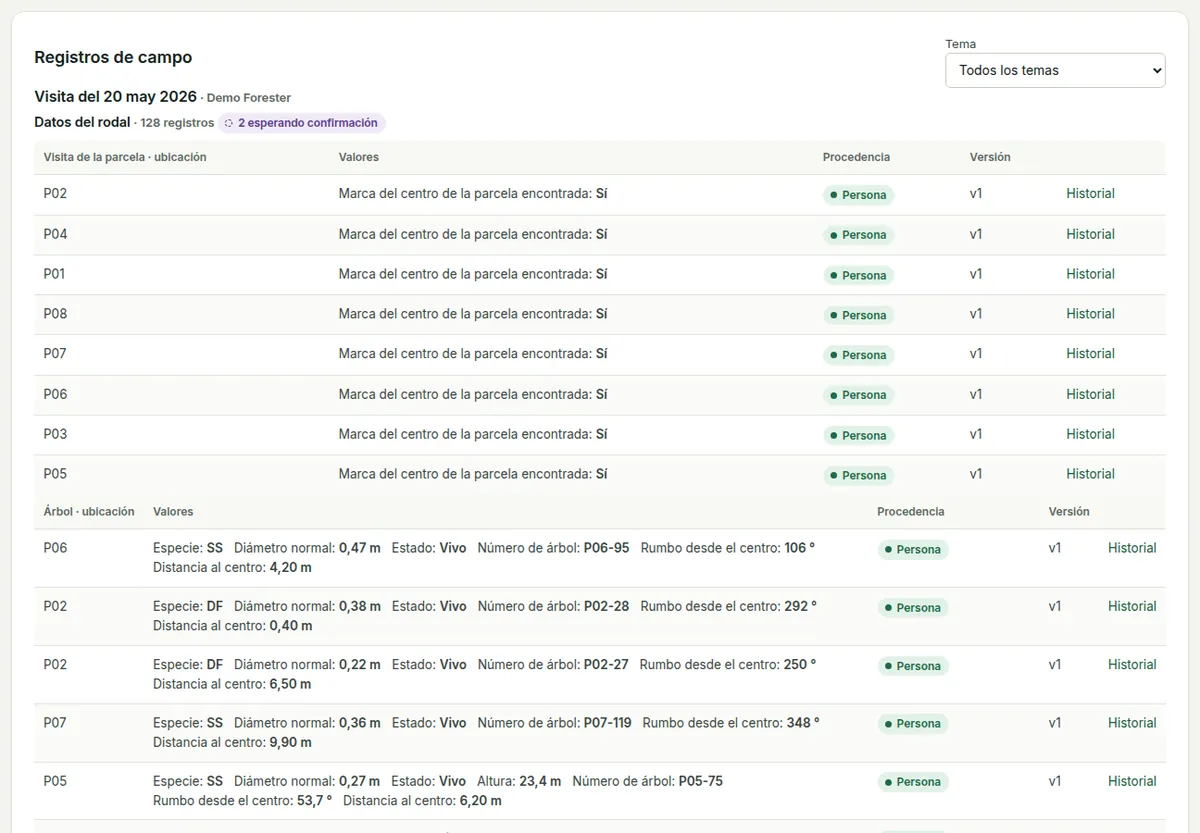1200x833 pixels.
Task: Click tree number value 'P07-119'
Action: [608, 723]
